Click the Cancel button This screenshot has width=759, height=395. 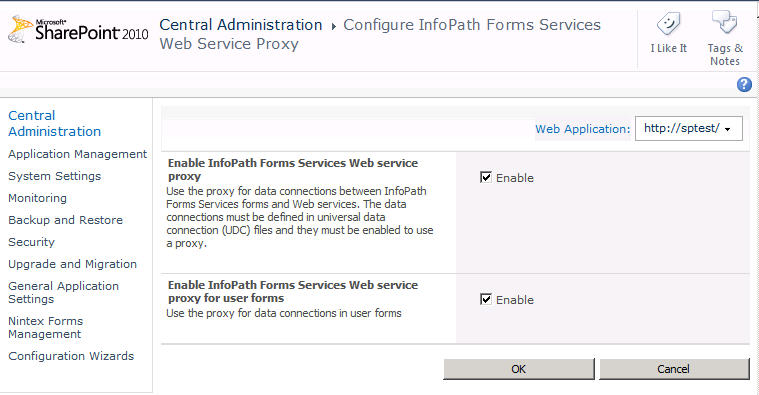pyautogui.click(x=674, y=369)
